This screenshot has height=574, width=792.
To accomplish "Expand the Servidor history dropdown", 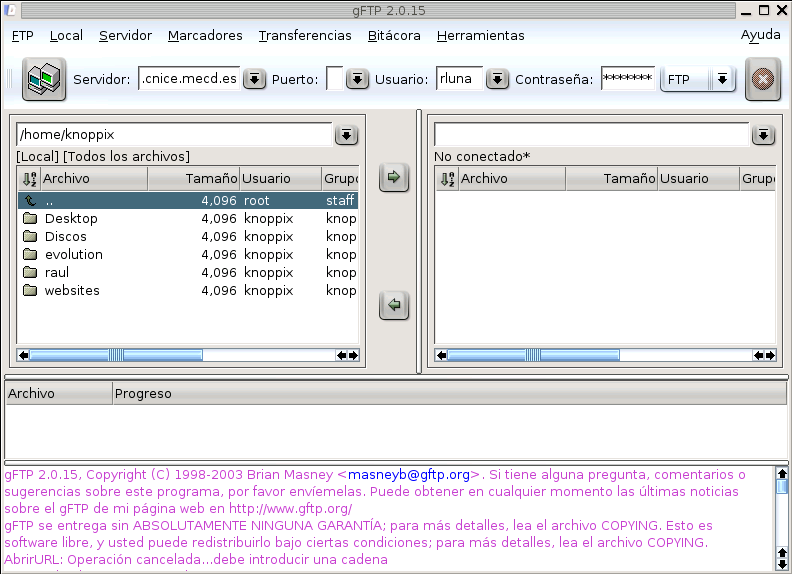I will pyautogui.click(x=254, y=79).
